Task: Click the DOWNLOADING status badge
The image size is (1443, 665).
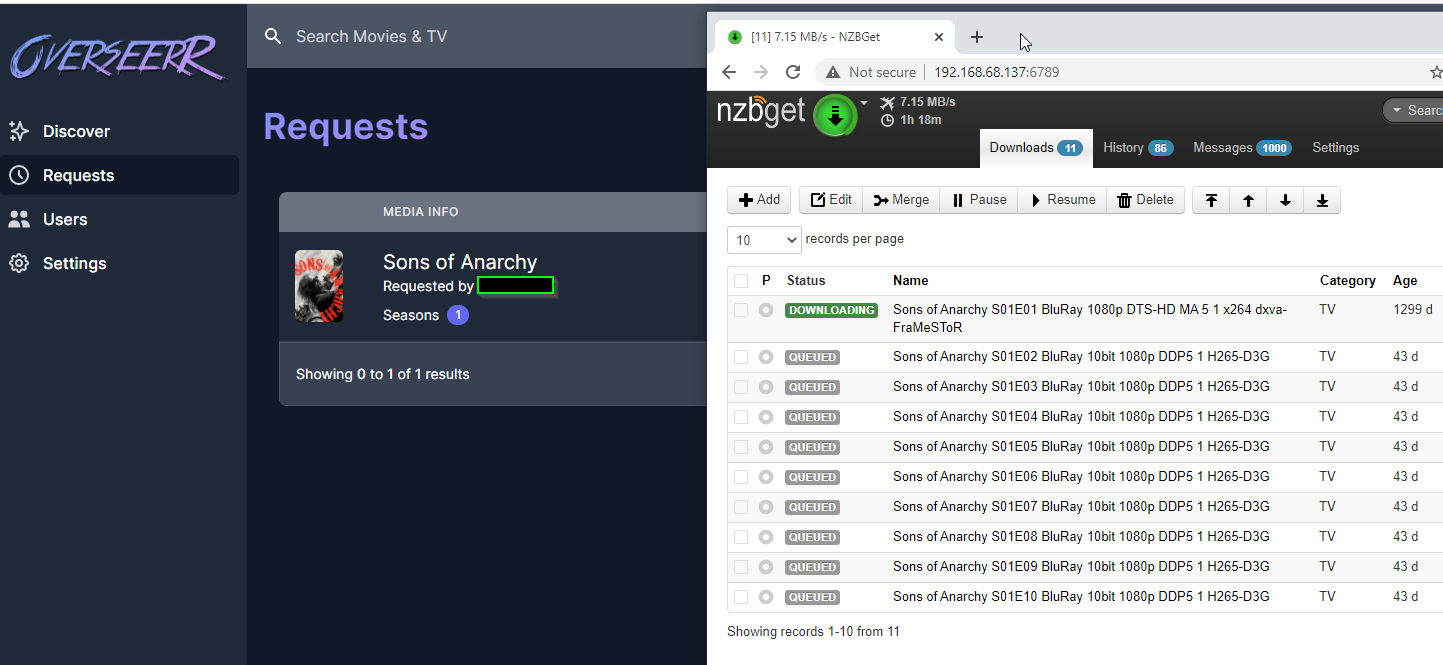Action: (831, 310)
